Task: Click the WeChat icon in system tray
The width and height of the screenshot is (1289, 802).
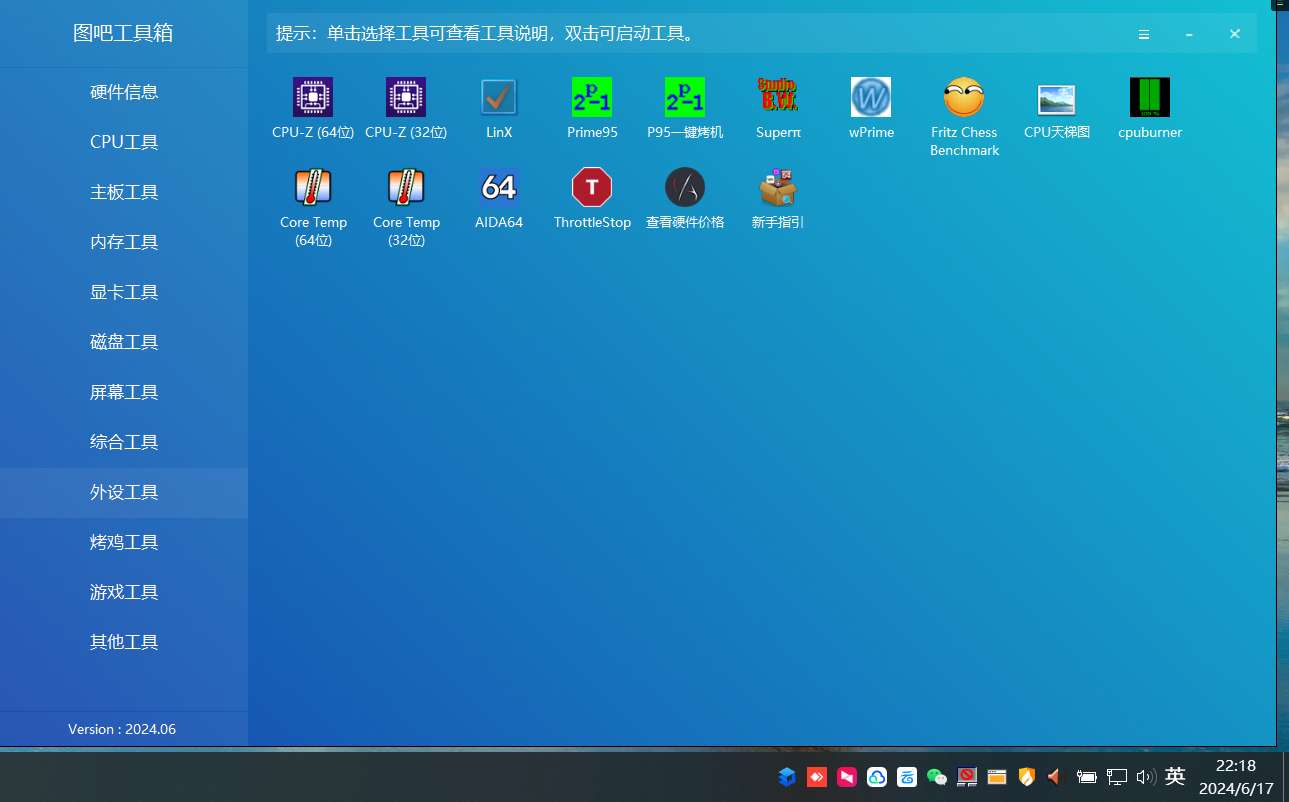Action: click(x=937, y=777)
